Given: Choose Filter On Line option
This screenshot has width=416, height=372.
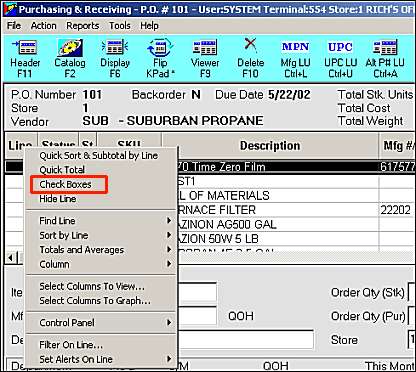Looking at the screenshot, I should (x=100, y=345).
